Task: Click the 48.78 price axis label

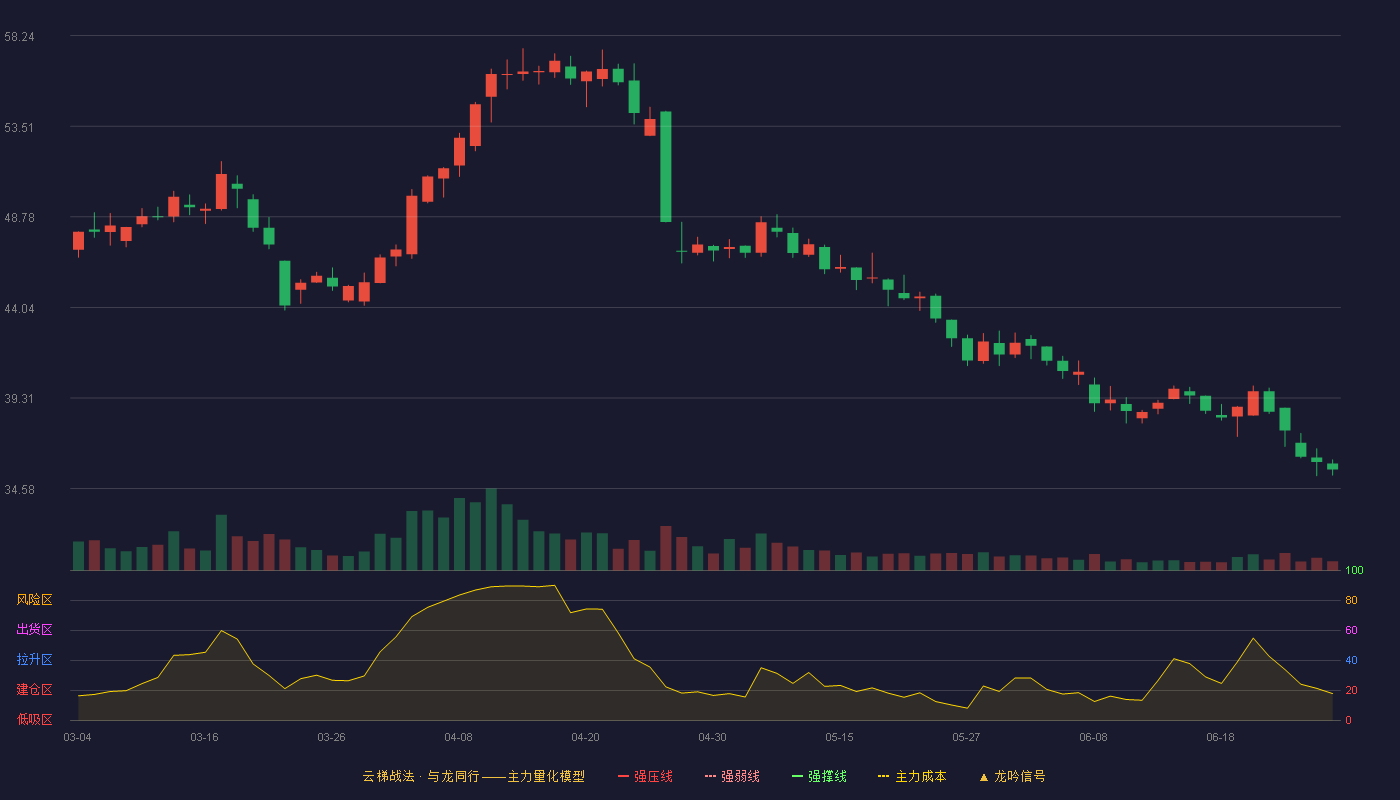Action: [19, 217]
